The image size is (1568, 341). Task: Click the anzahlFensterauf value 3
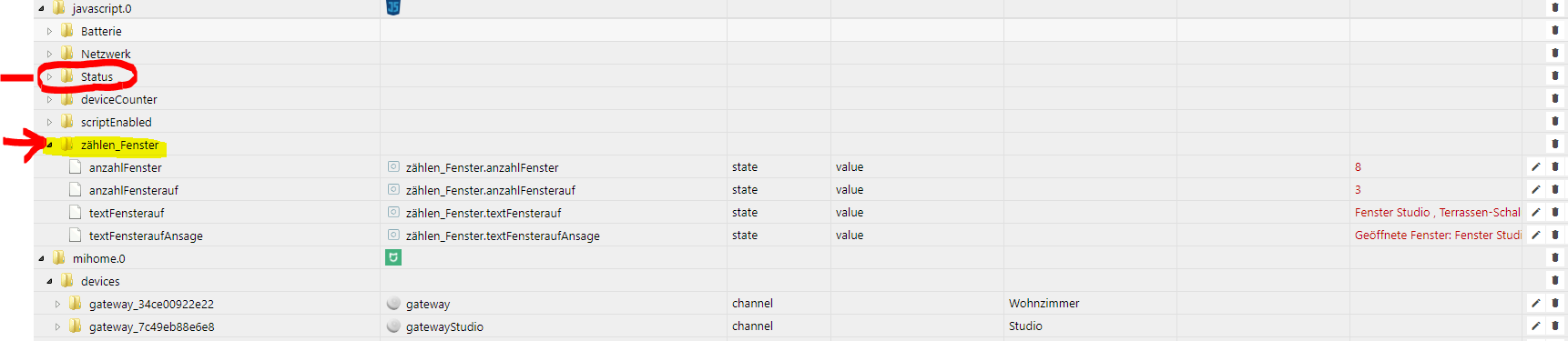click(x=1358, y=189)
